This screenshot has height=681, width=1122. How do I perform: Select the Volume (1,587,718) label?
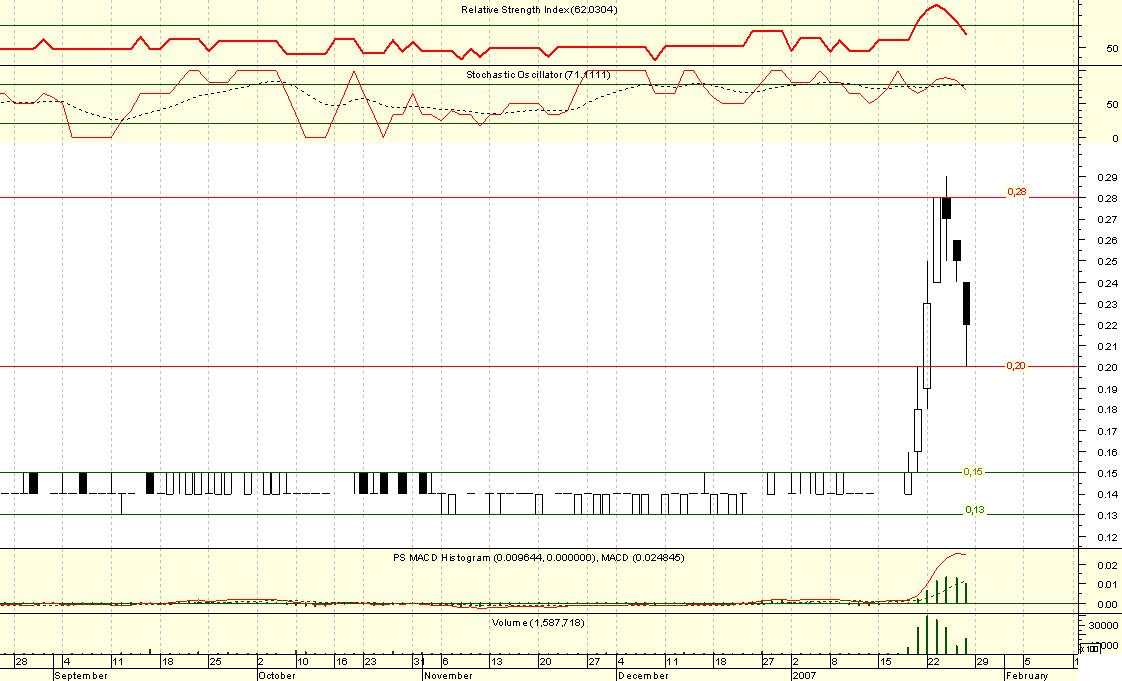538,622
